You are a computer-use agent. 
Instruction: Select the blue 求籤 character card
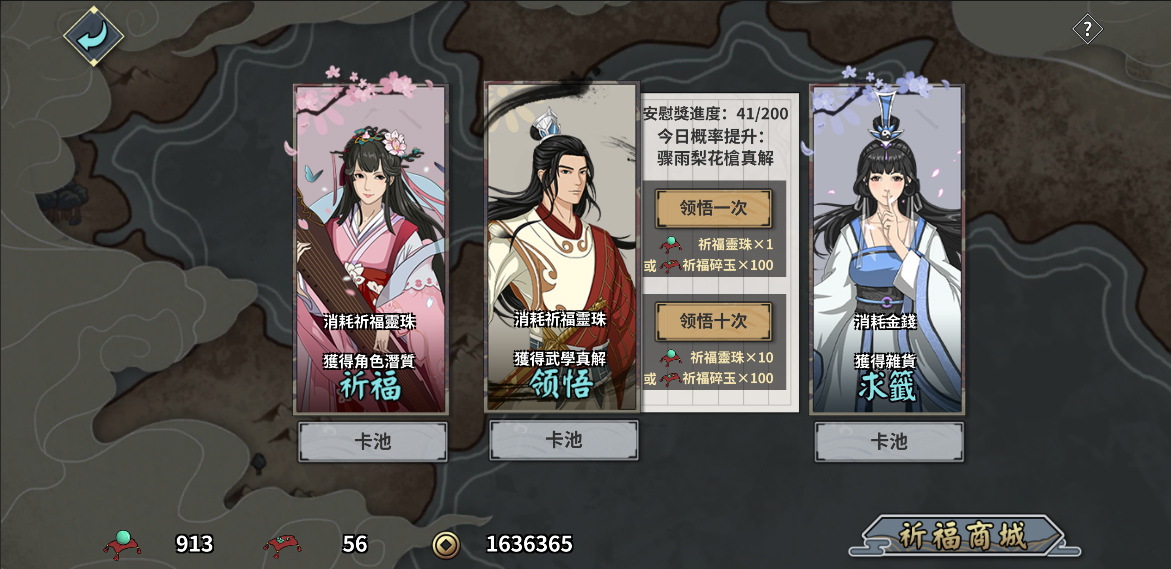click(887, 249)
